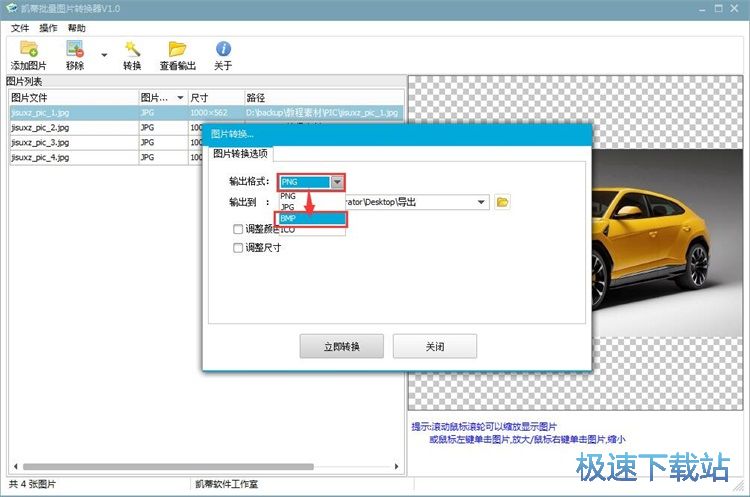This screenshot has width=750, height=497.
Task: Click the JPG type cell of jisuxz_pic_2.jpg
Action: 164,128
